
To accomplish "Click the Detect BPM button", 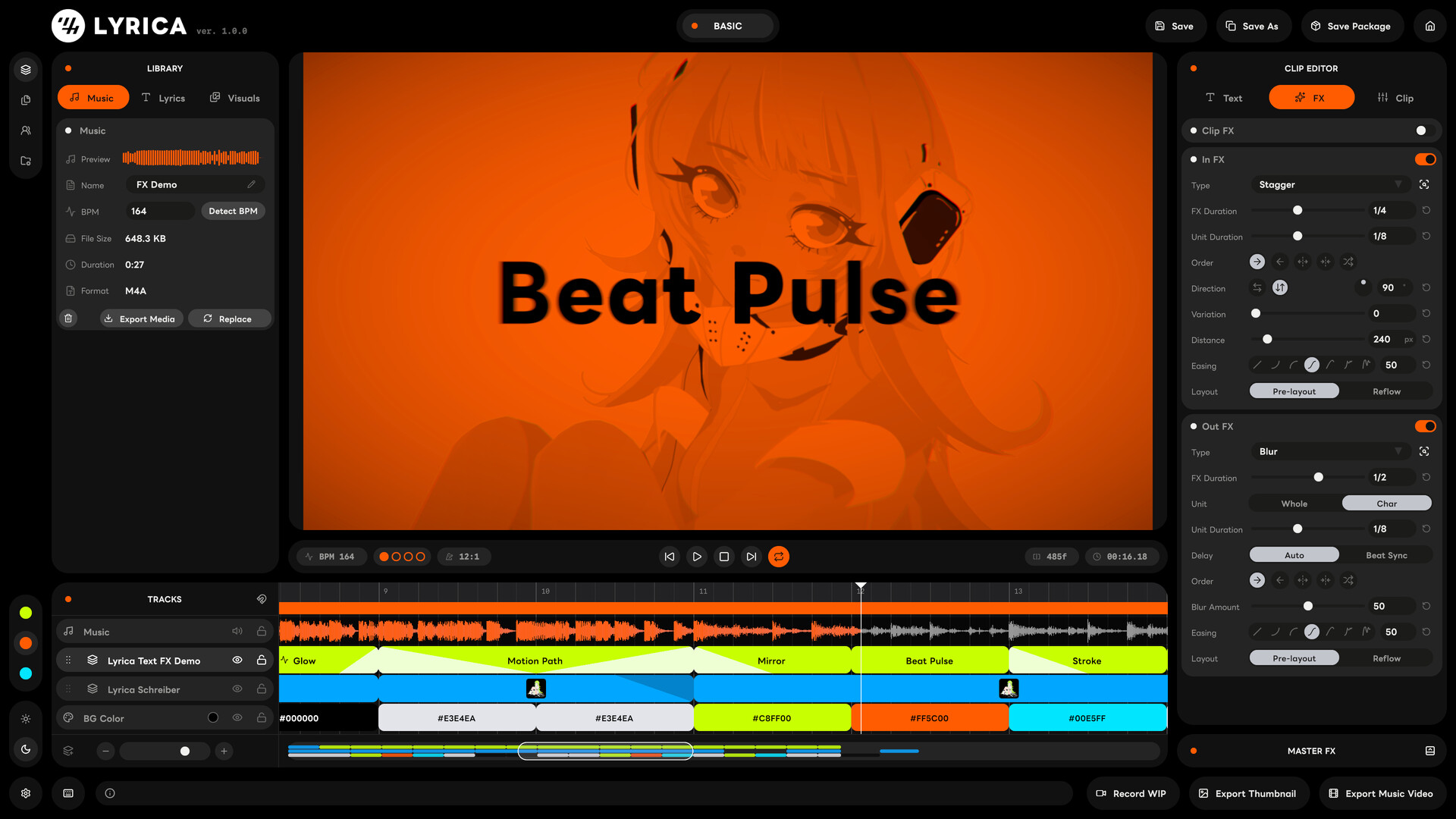I will (x=233, y=211).
